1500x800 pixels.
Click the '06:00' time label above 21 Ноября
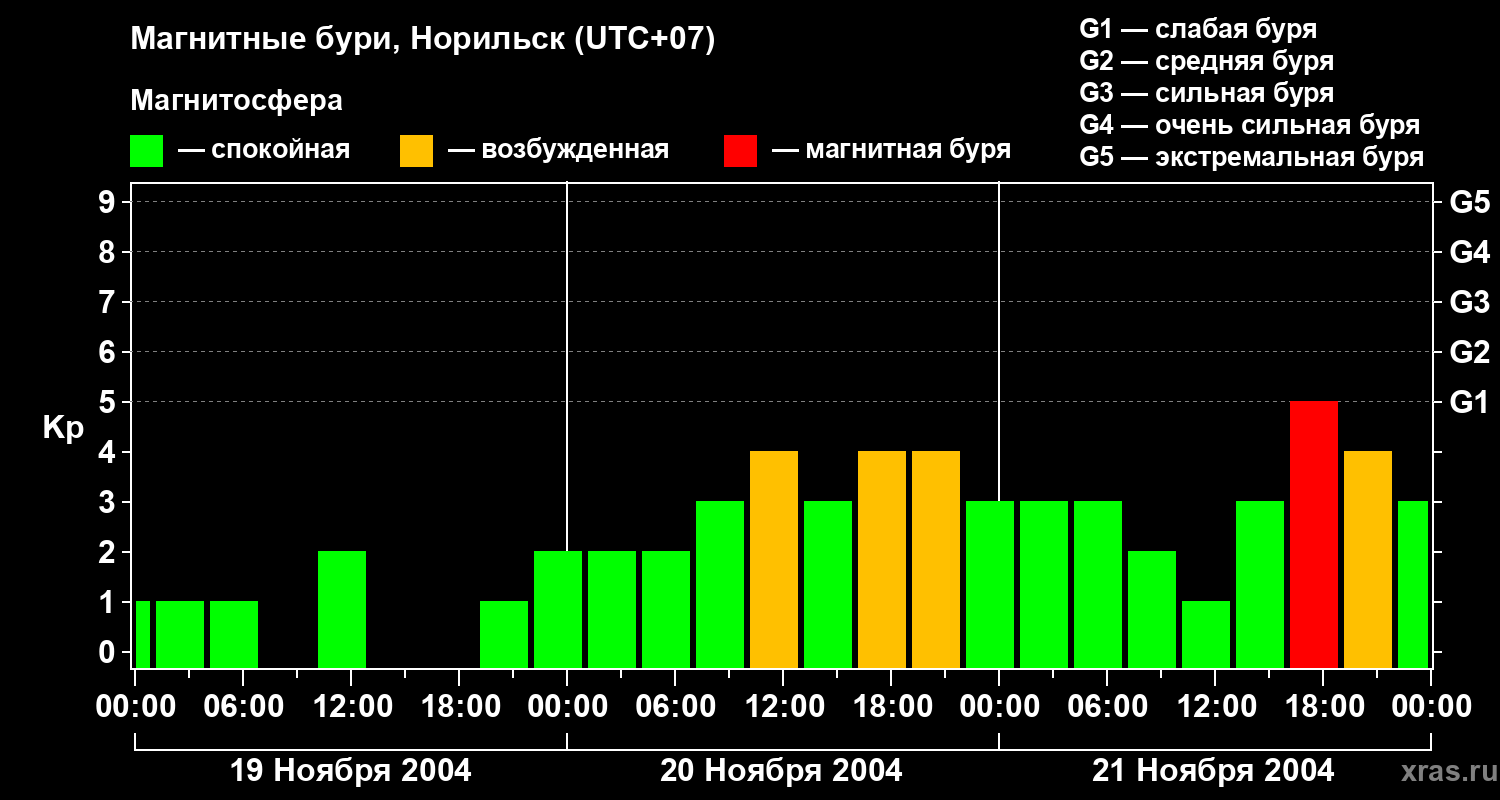[1107, 707]
